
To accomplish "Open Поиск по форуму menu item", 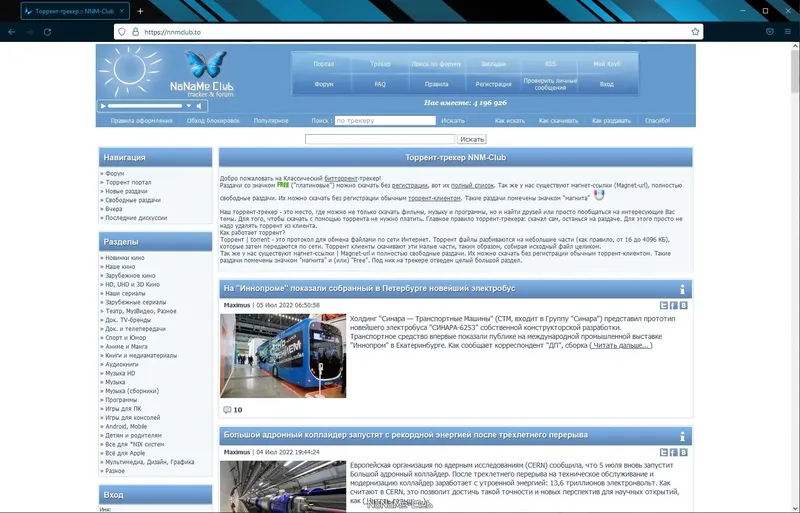I will 436,64.
